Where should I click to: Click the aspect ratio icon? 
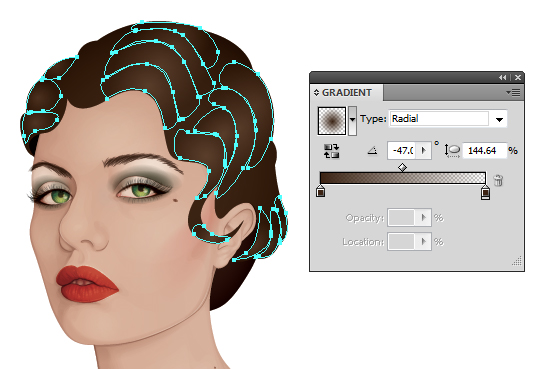point(452,151)
